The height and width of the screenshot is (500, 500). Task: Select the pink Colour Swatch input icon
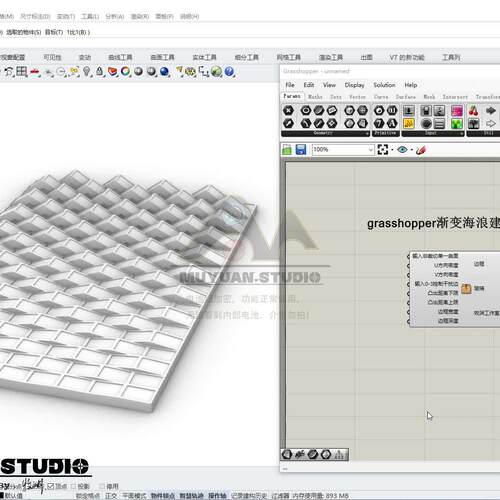(457, 110)
